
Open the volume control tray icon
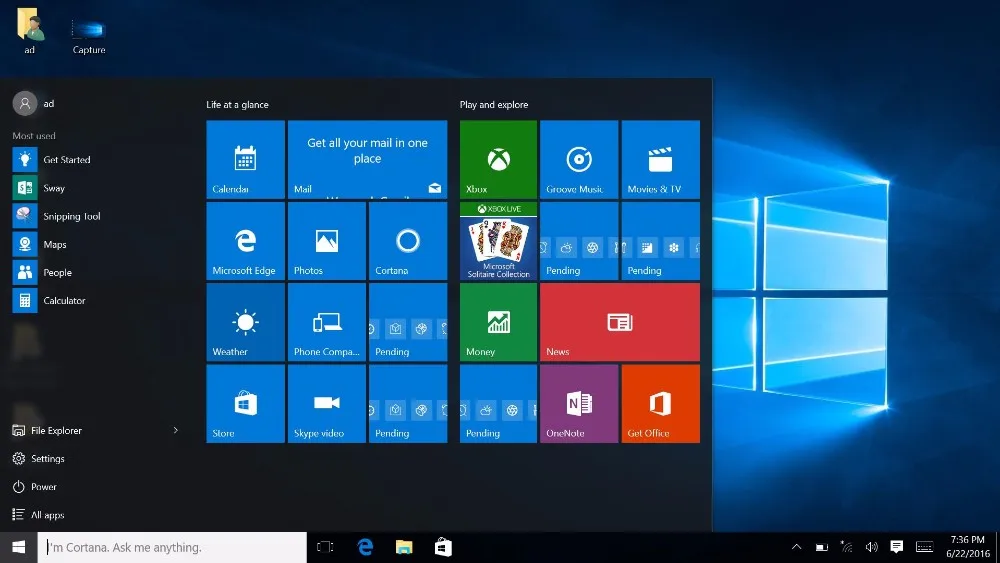point(871,546)
